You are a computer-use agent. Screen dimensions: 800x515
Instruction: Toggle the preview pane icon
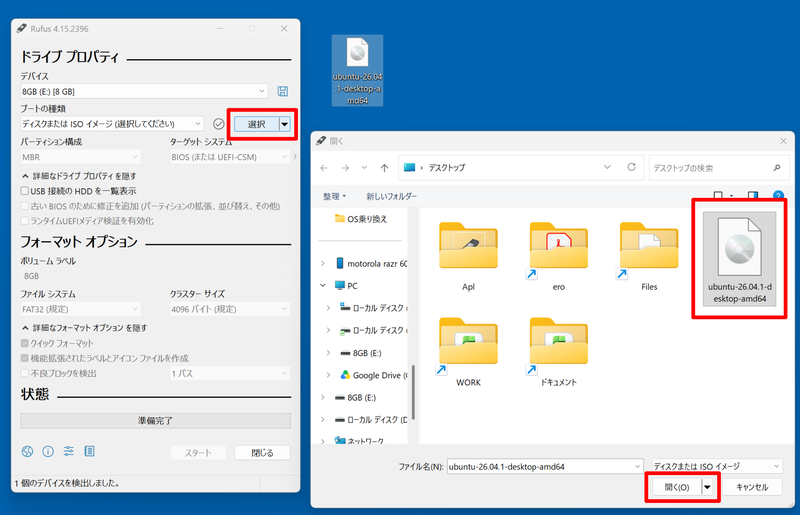tap(753, 195)
